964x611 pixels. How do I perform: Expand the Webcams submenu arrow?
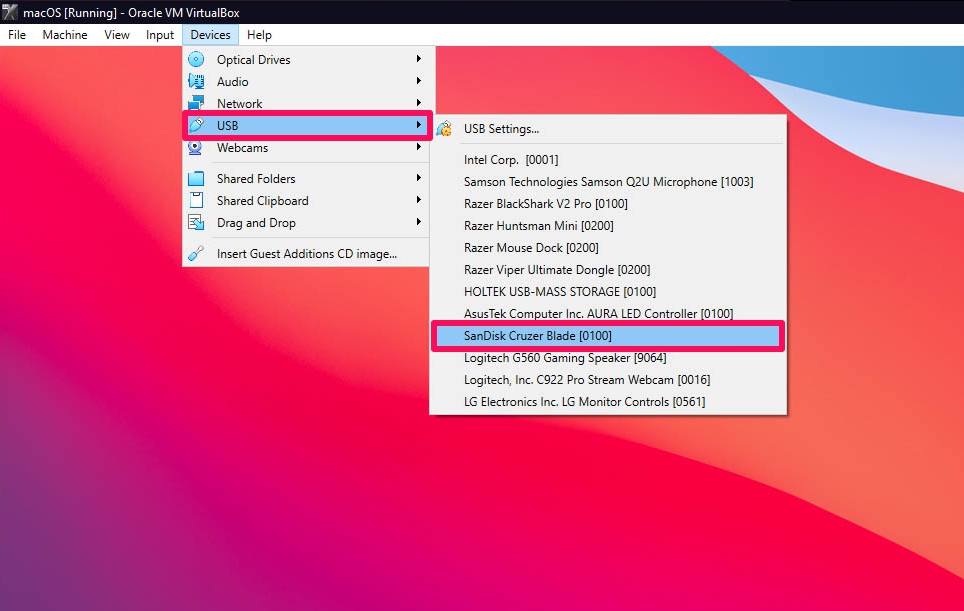point(419,147)
